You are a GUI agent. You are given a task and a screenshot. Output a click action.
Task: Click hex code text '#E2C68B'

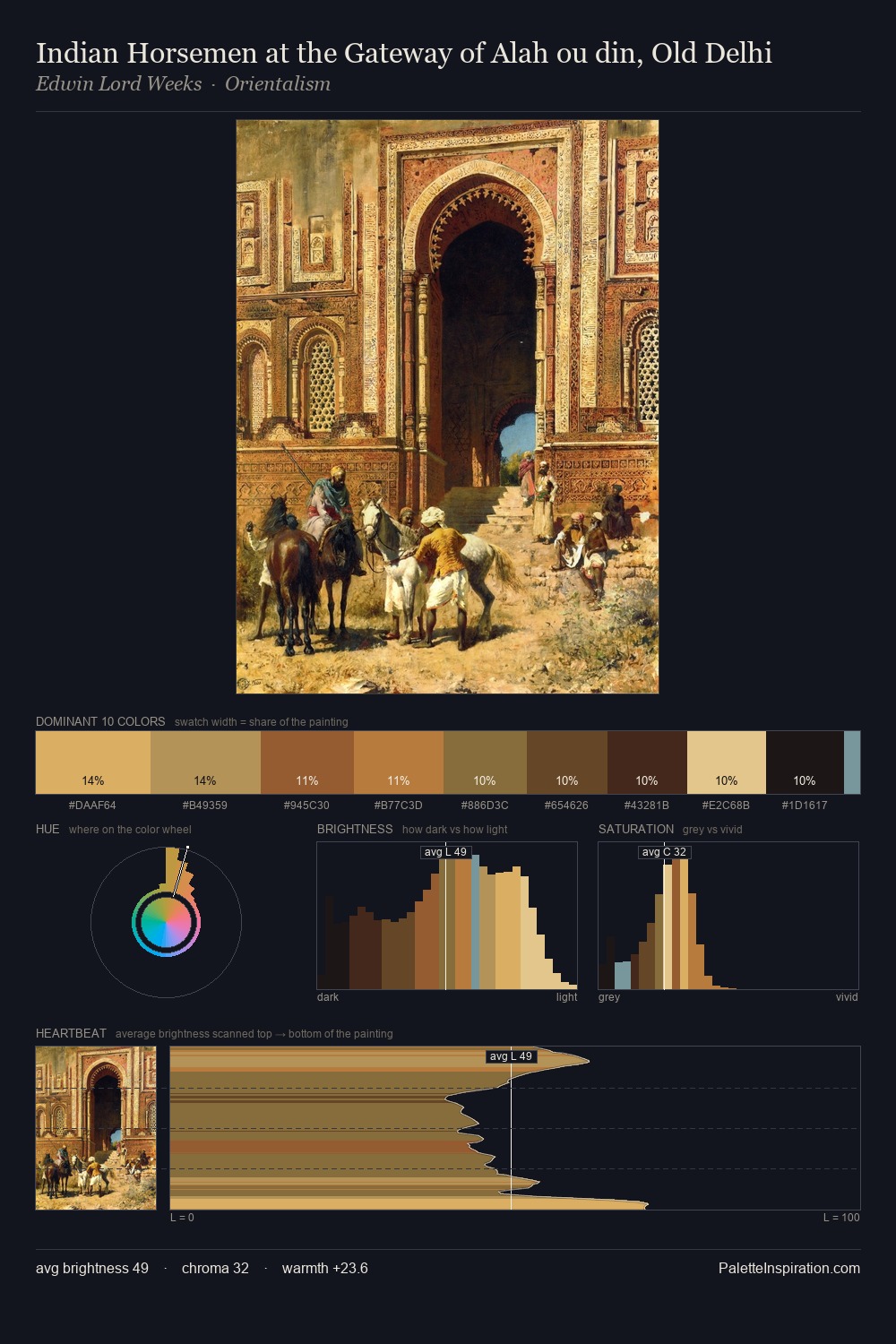727,805
